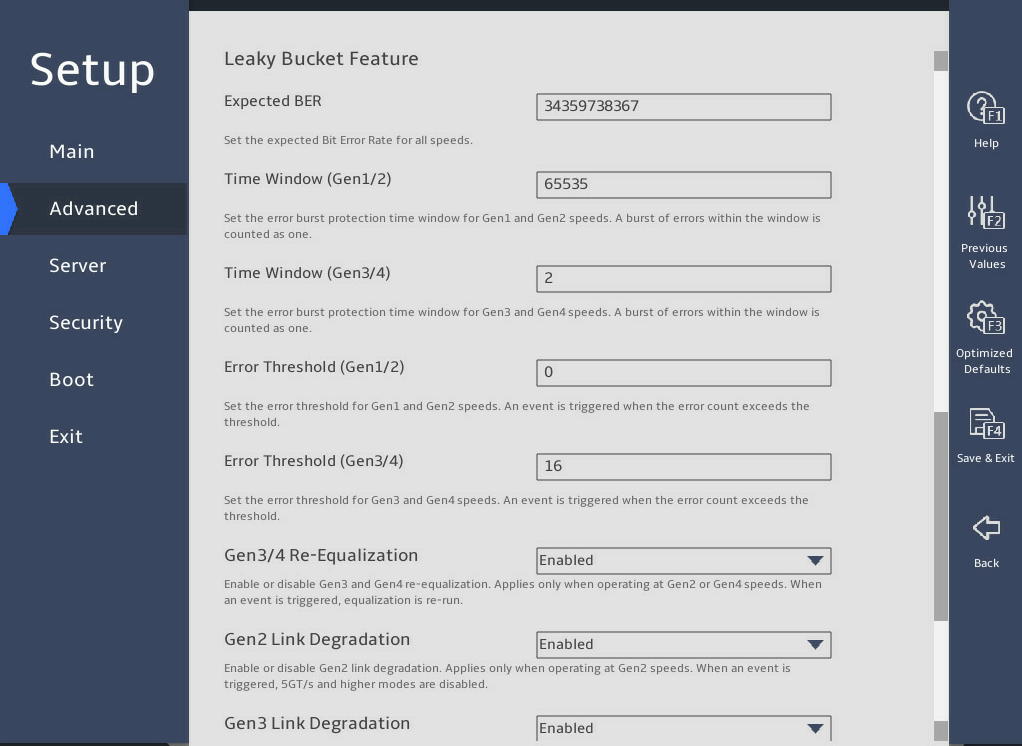Screen dimensions: 1022x746
Task: Go to the Exit menu section
Action: (x=66, y=437)
